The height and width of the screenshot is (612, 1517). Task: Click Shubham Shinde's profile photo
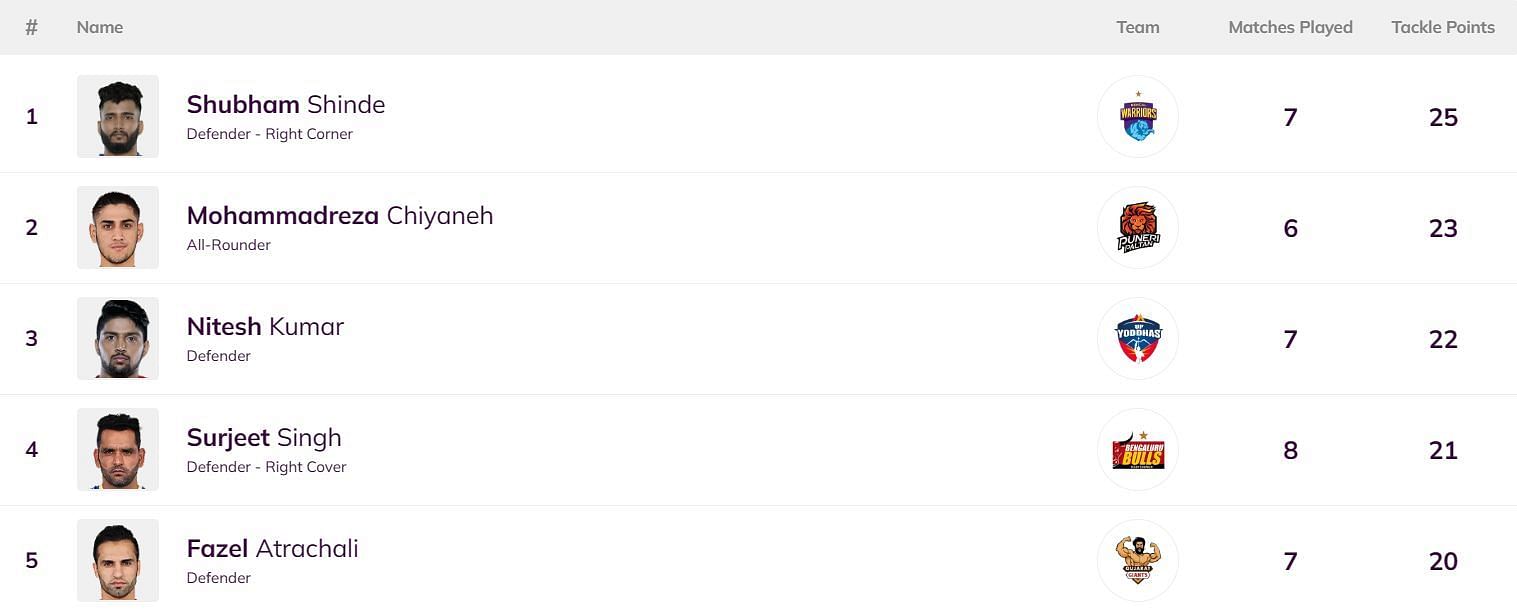coord(117,116)
